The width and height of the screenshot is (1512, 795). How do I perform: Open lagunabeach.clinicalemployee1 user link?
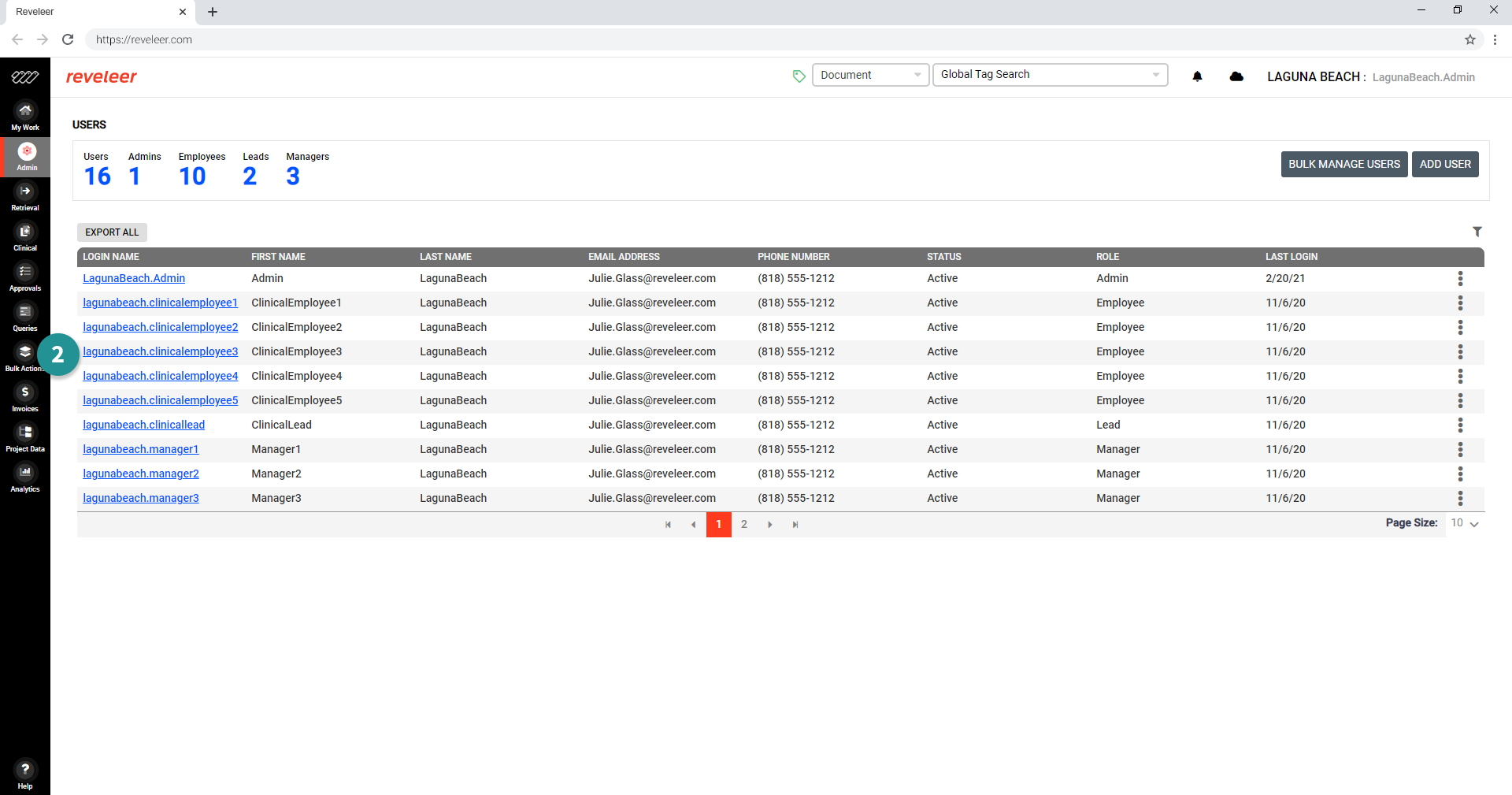click(161, 303)
